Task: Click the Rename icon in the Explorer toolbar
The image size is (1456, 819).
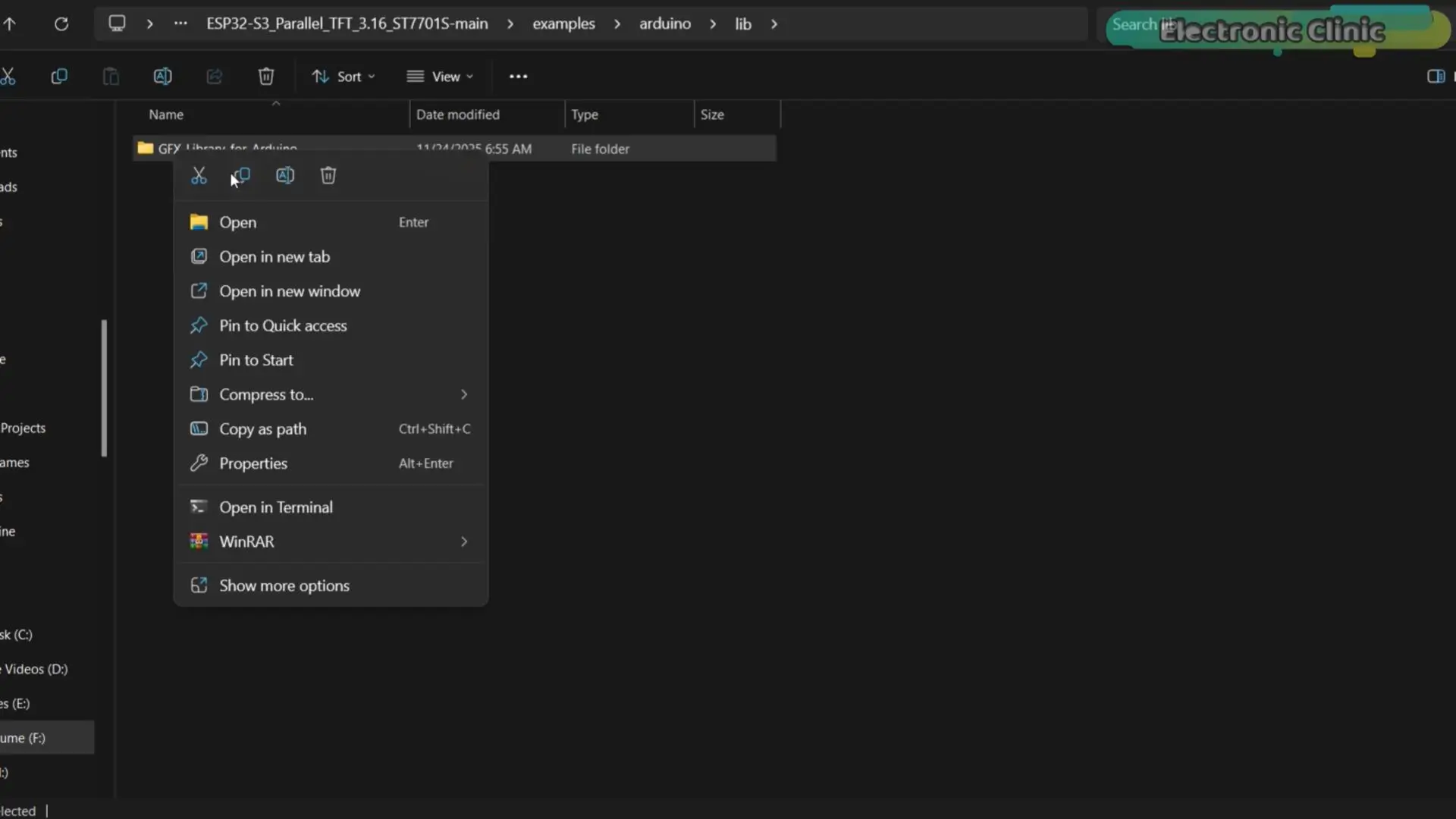Action: click(x=163, y=76)
